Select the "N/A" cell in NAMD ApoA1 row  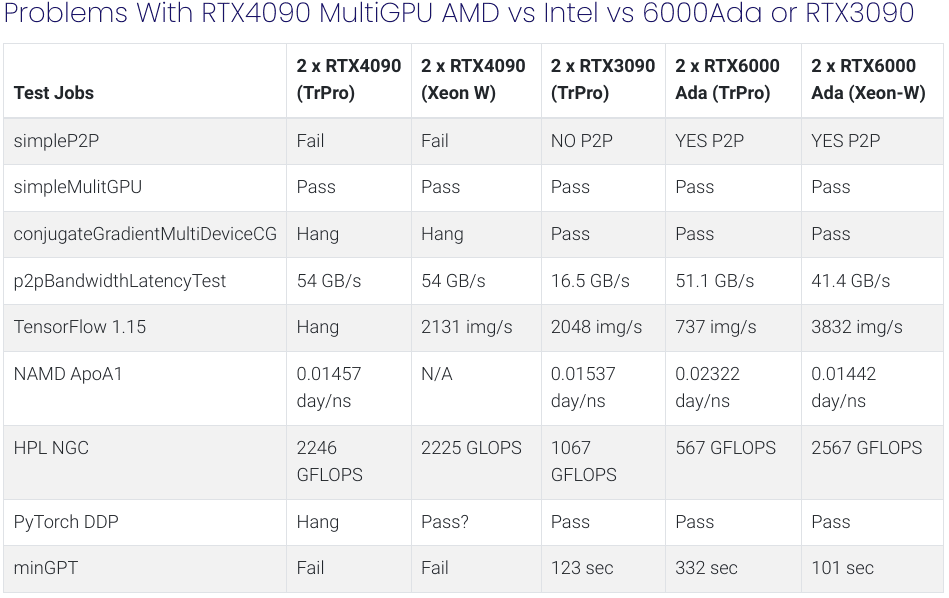[436, 374]
